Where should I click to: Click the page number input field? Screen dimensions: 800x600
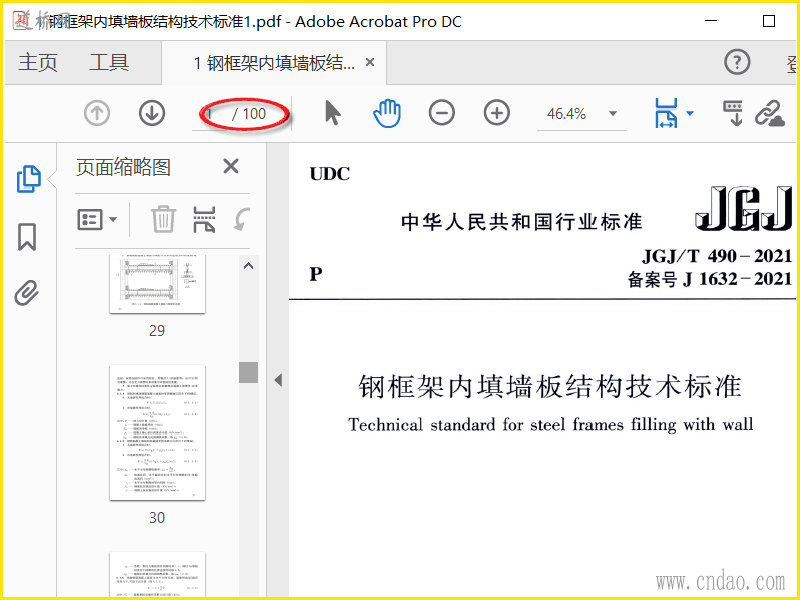point(211,113)
